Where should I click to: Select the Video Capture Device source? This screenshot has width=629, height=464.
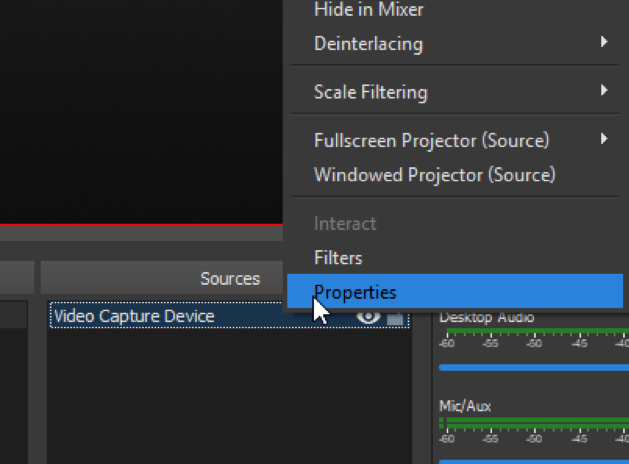coord(134,317)
